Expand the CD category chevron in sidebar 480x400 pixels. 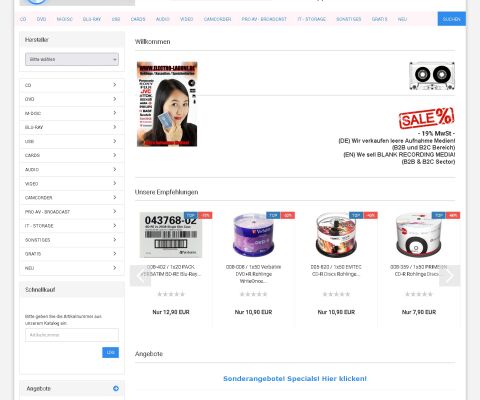(x=114, y=85)
